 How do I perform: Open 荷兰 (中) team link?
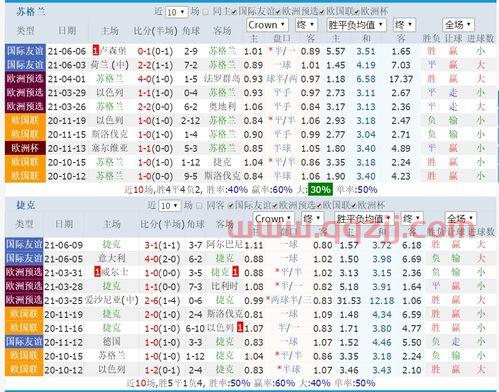pyautogui.click(x=110, y=65)
